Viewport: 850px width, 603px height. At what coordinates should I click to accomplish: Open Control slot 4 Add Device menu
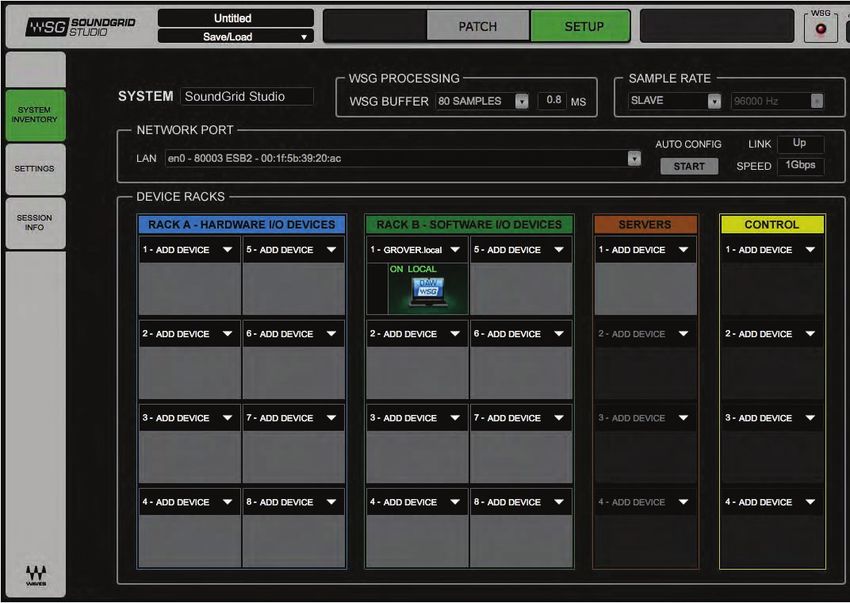(x=772, y=502)
